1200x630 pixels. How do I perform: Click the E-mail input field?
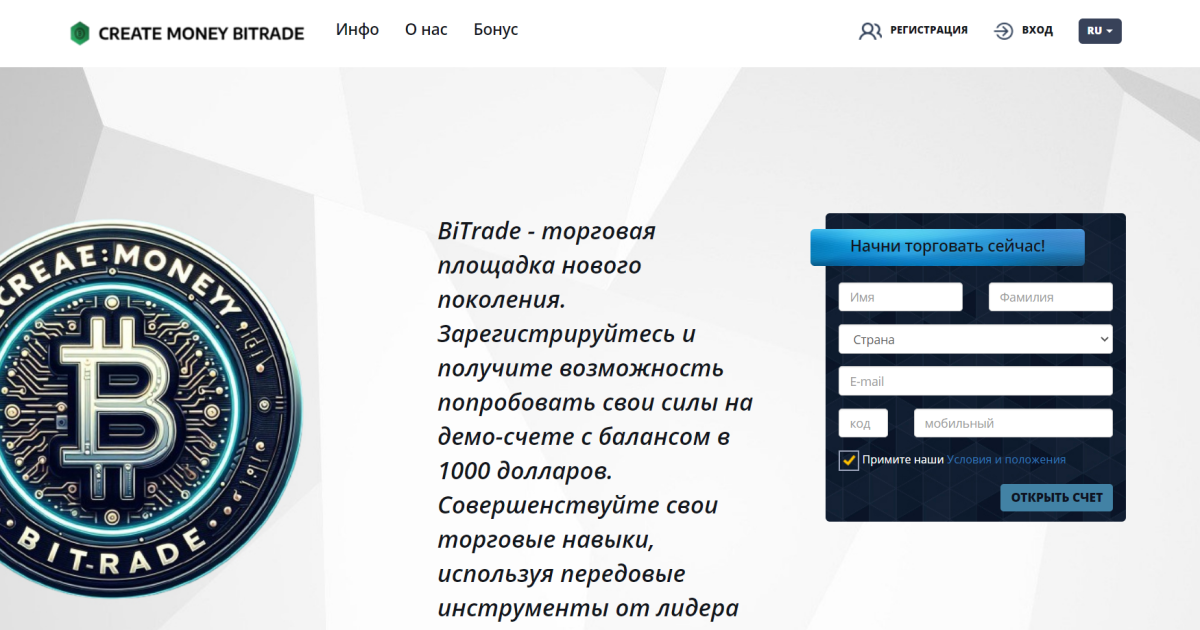click(975, 381)
